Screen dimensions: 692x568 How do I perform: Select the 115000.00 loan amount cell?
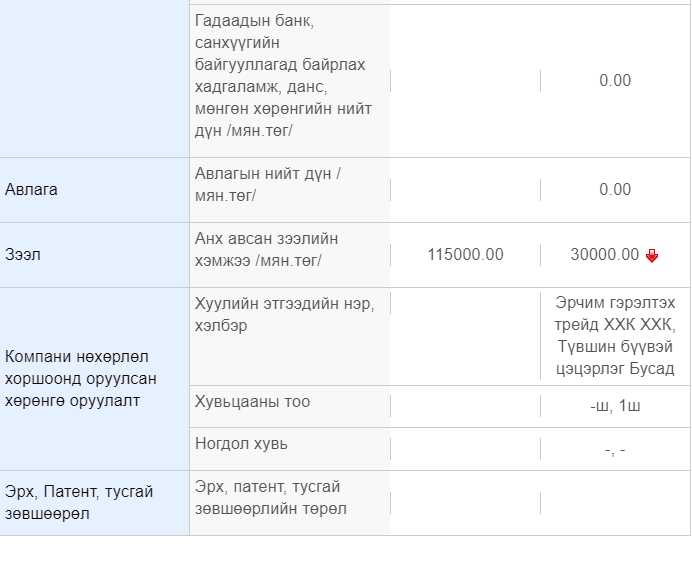point(465,255)
